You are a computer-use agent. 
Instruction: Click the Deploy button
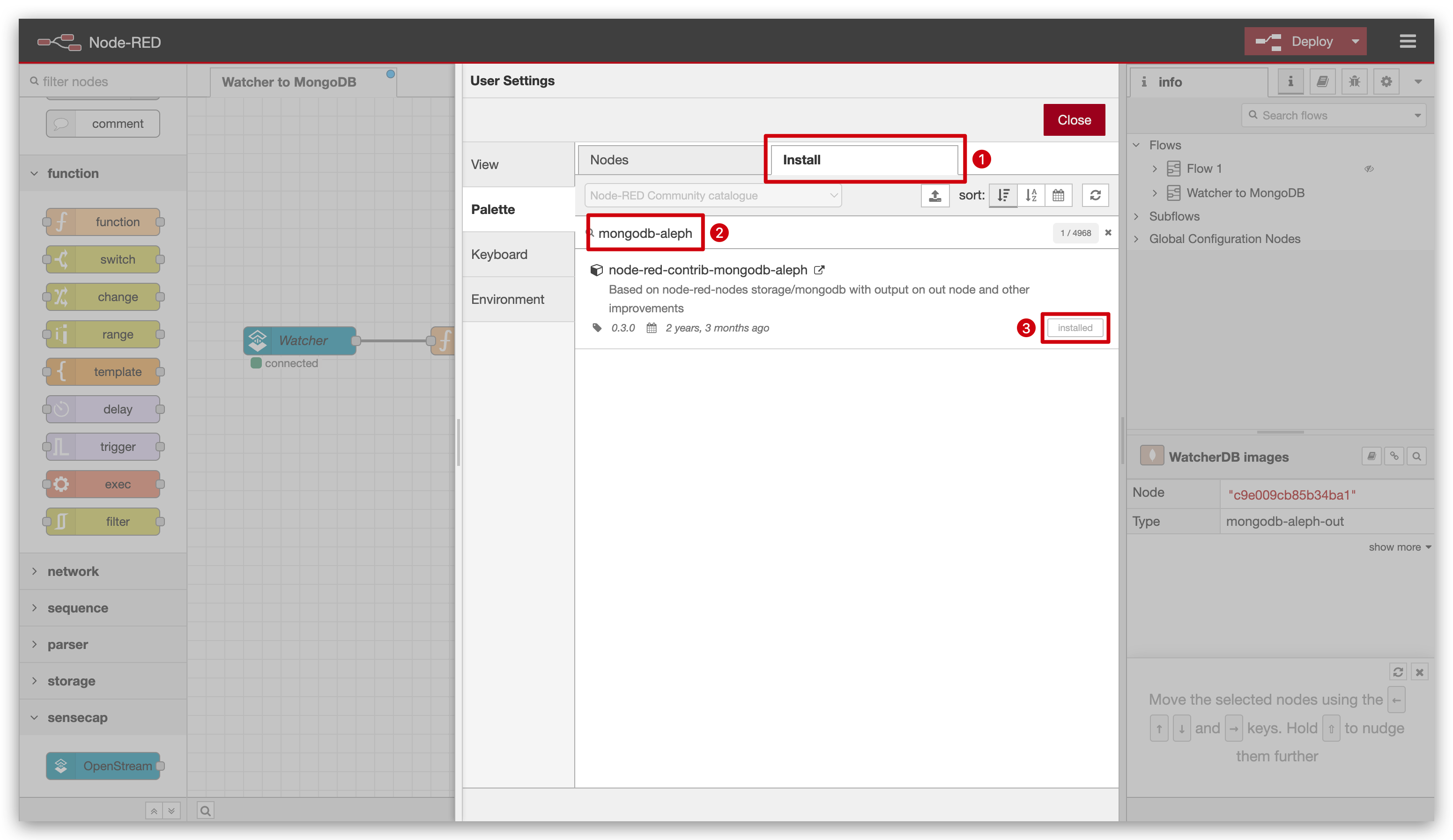click(1295, 42)
